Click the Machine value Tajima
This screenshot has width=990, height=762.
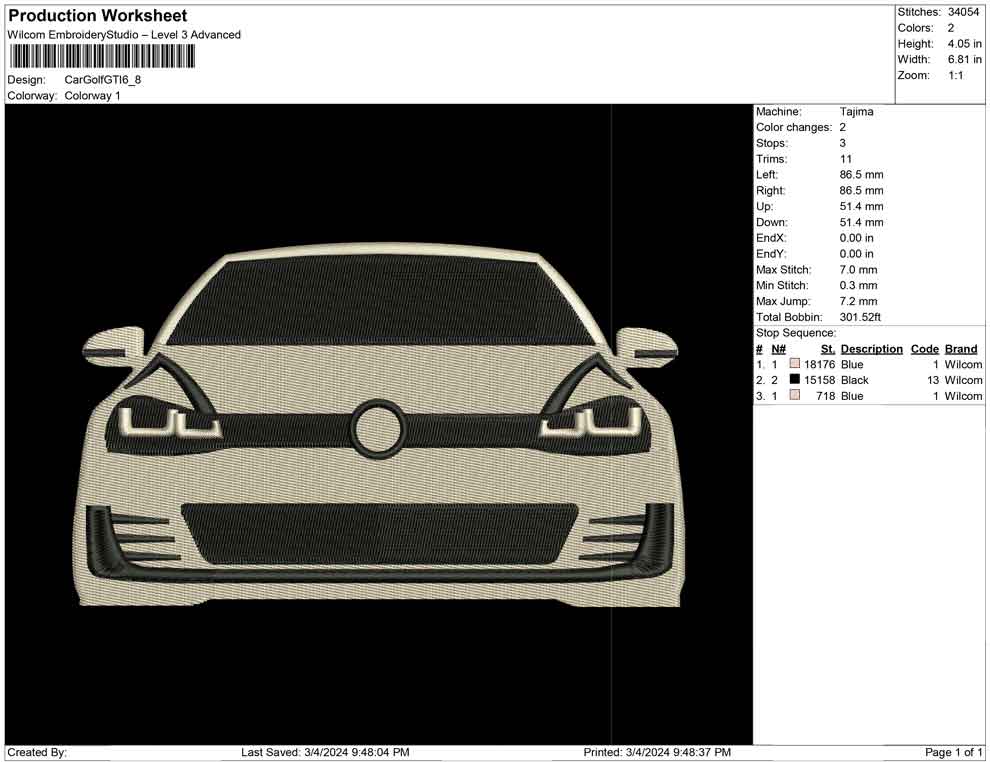click(x=856, y=112)
